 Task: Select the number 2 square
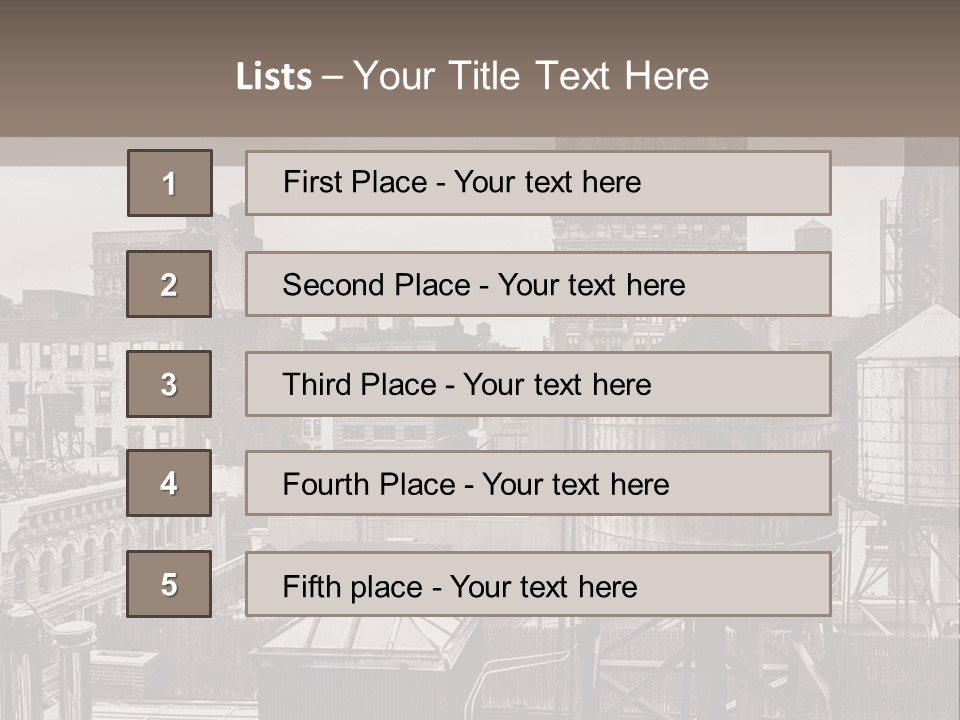click(x=169, y=284)
